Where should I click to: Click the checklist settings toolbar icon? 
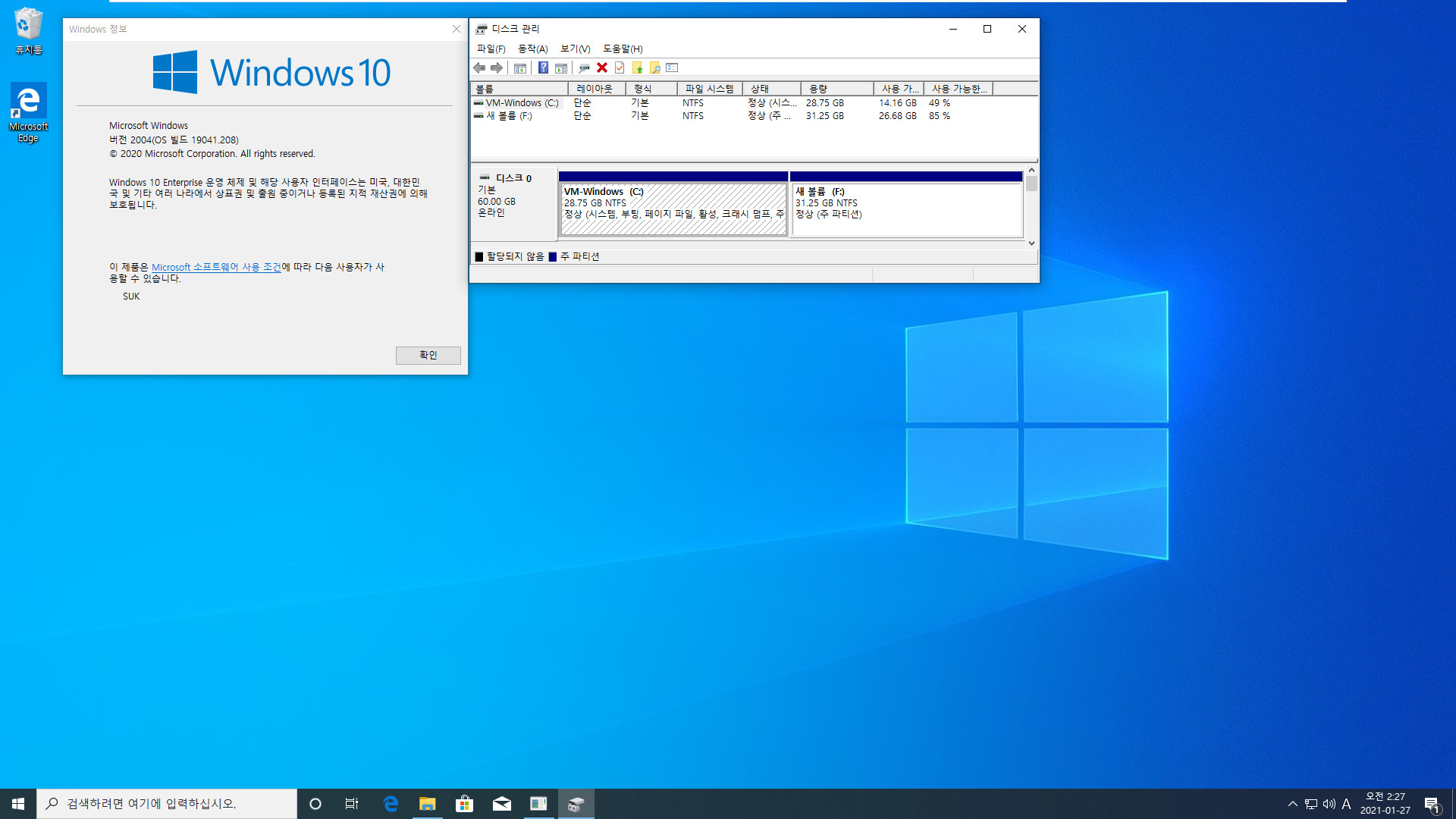click(x=672, y=68)
